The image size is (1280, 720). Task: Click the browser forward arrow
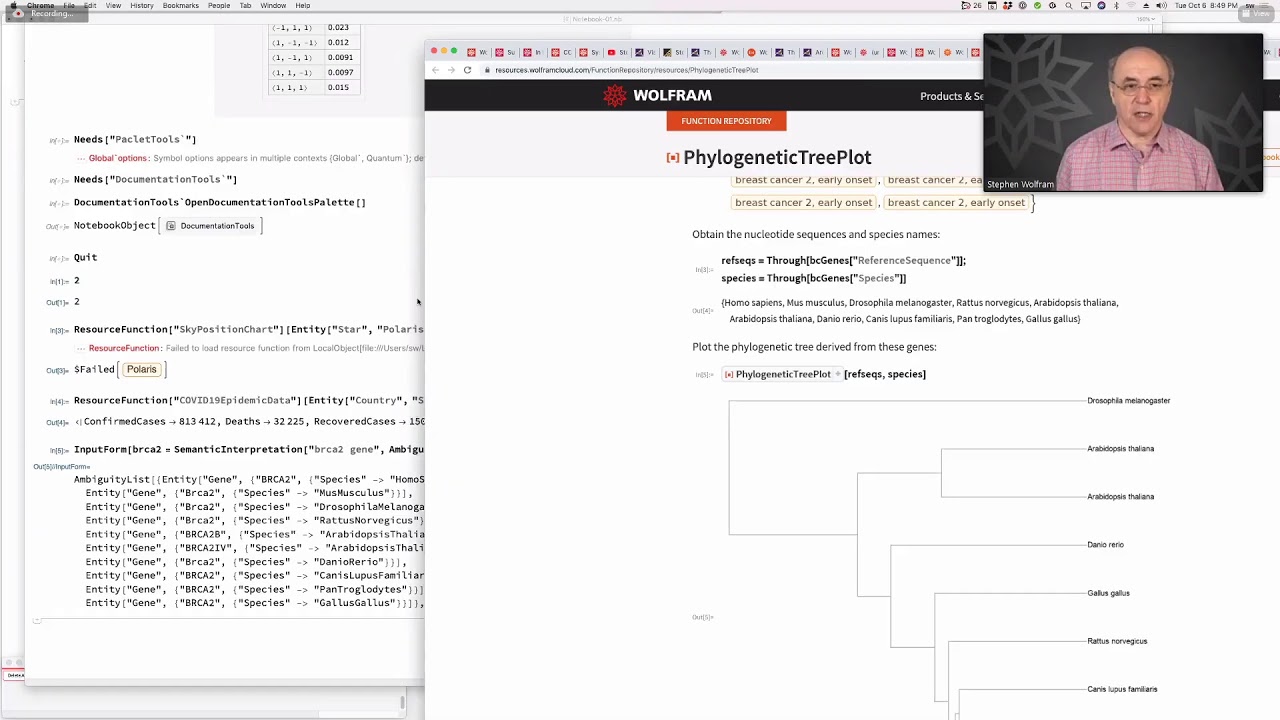pos(451,70)
